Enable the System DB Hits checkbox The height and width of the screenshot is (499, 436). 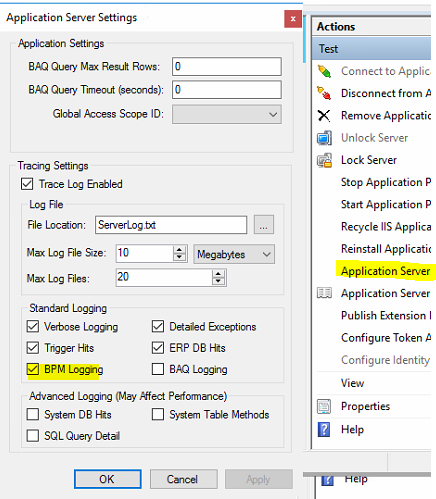click(x=33, y=414)
